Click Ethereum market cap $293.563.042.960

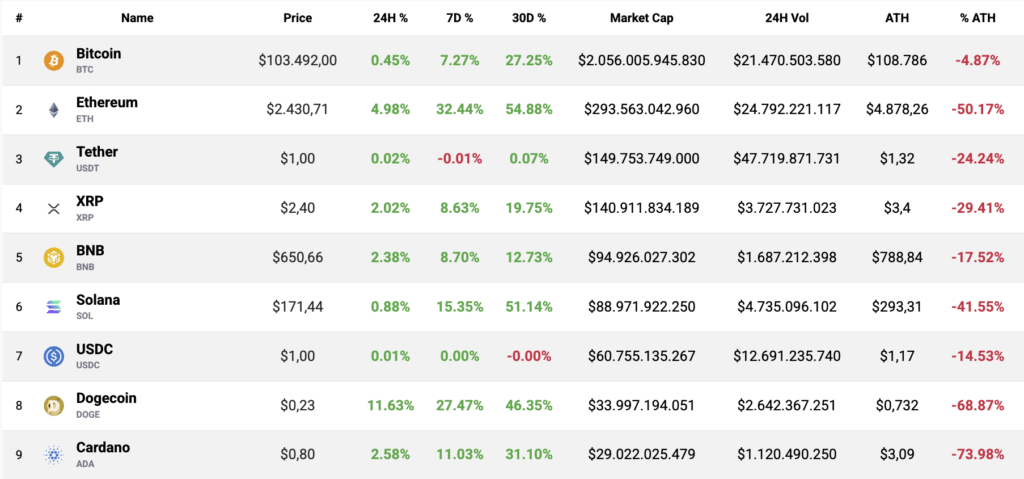click(x=641, y=110)
